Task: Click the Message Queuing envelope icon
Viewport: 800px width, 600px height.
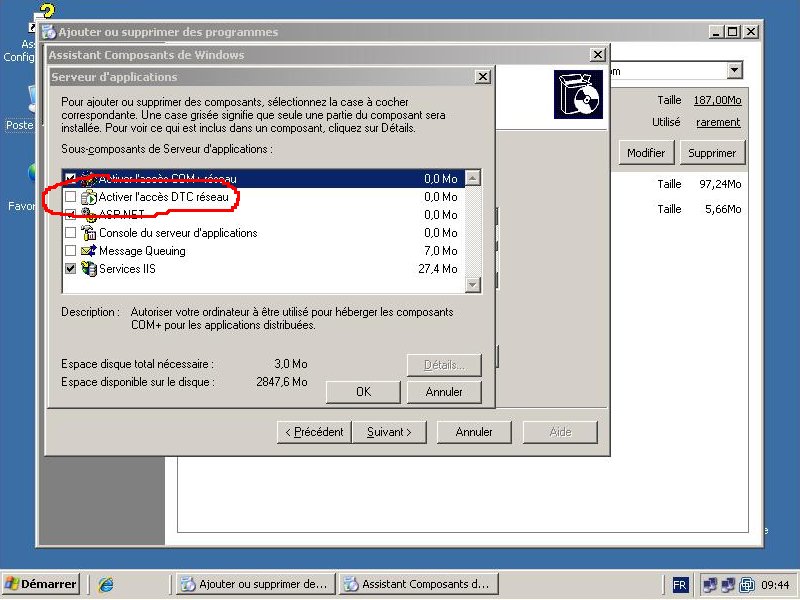Action: pos(88,251)
